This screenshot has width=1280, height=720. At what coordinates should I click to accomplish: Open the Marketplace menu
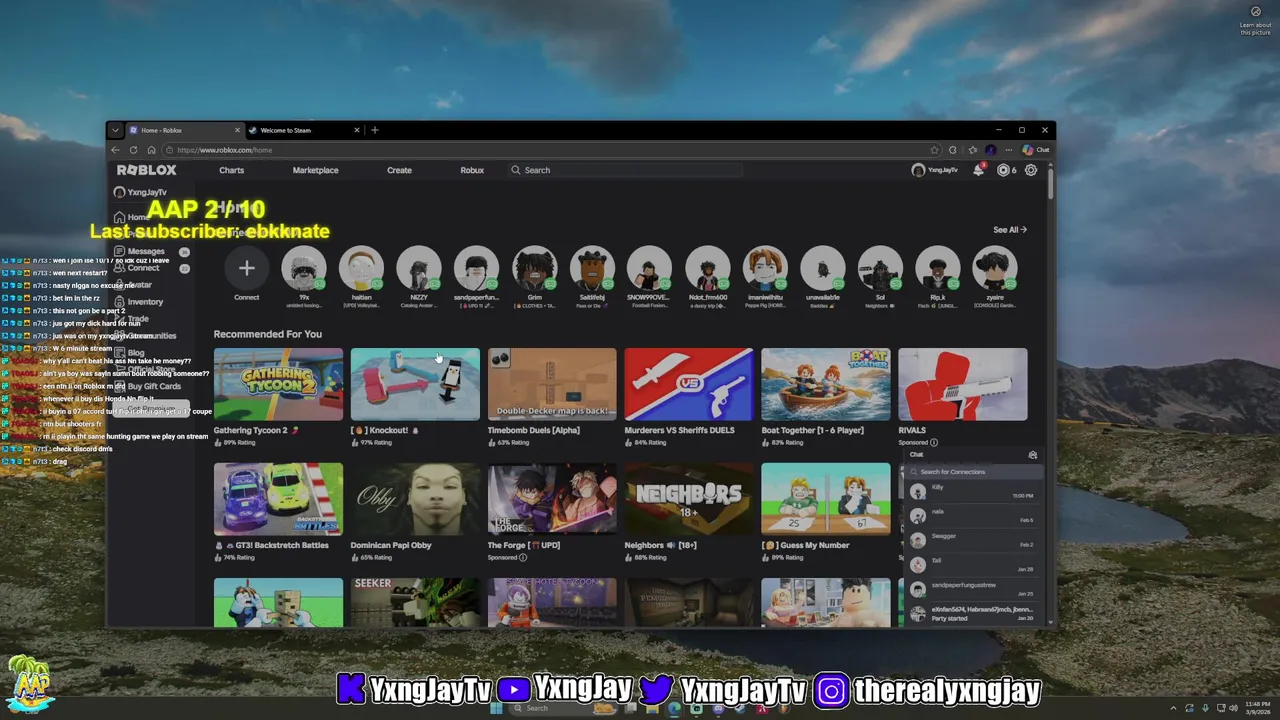click(315, 170)
